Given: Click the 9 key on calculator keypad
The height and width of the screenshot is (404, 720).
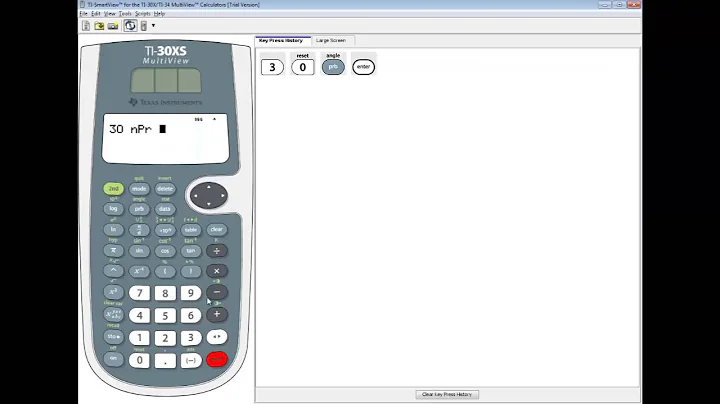Looking at the screenshot, I should click(x=191, y=293).
